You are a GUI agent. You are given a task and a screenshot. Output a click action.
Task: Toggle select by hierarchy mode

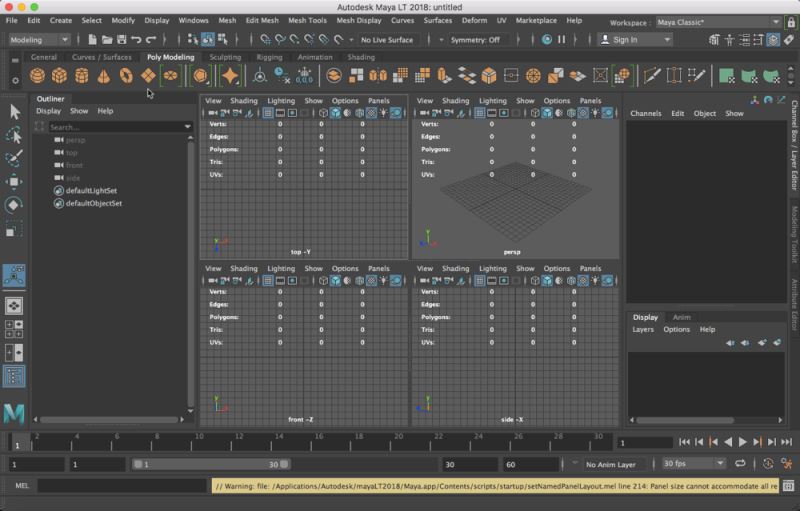click(x=193, y=39)
